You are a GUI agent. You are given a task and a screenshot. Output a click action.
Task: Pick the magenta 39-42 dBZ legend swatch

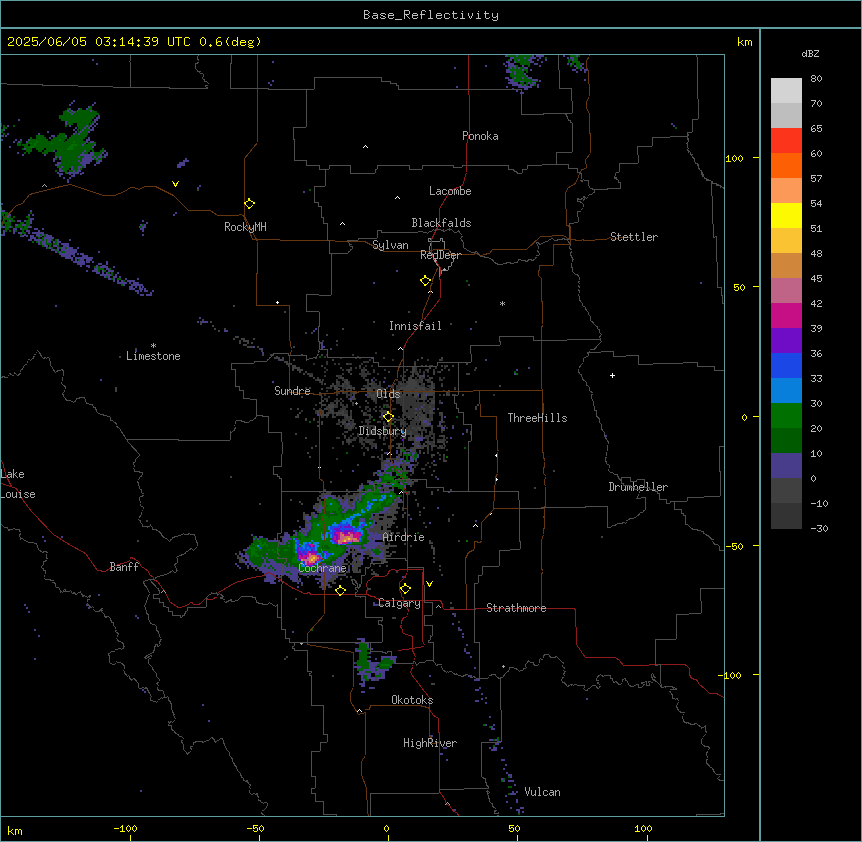pos(786,315)
